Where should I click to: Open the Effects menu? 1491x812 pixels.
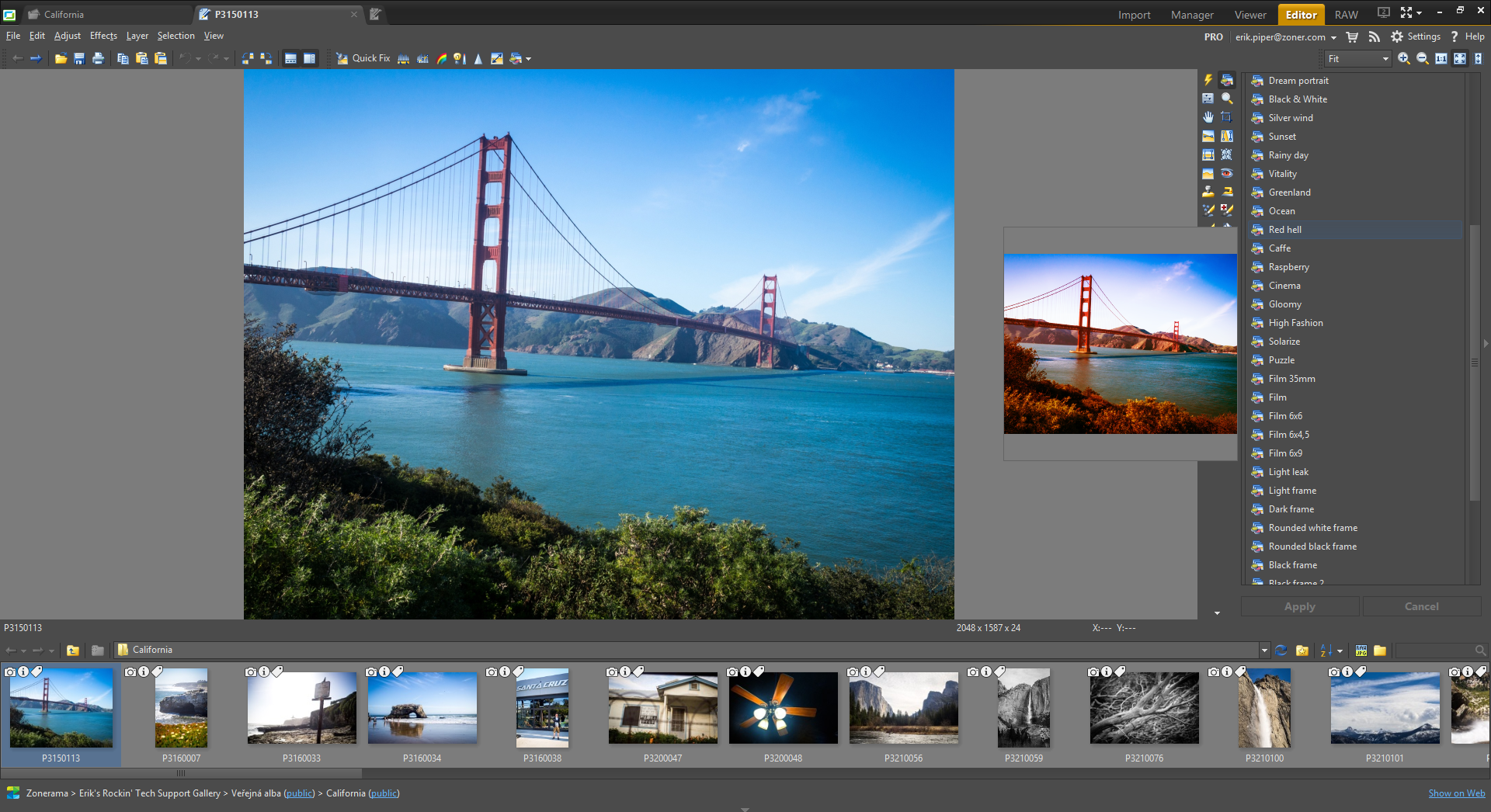pyautogui.click(x=103, y=36)
